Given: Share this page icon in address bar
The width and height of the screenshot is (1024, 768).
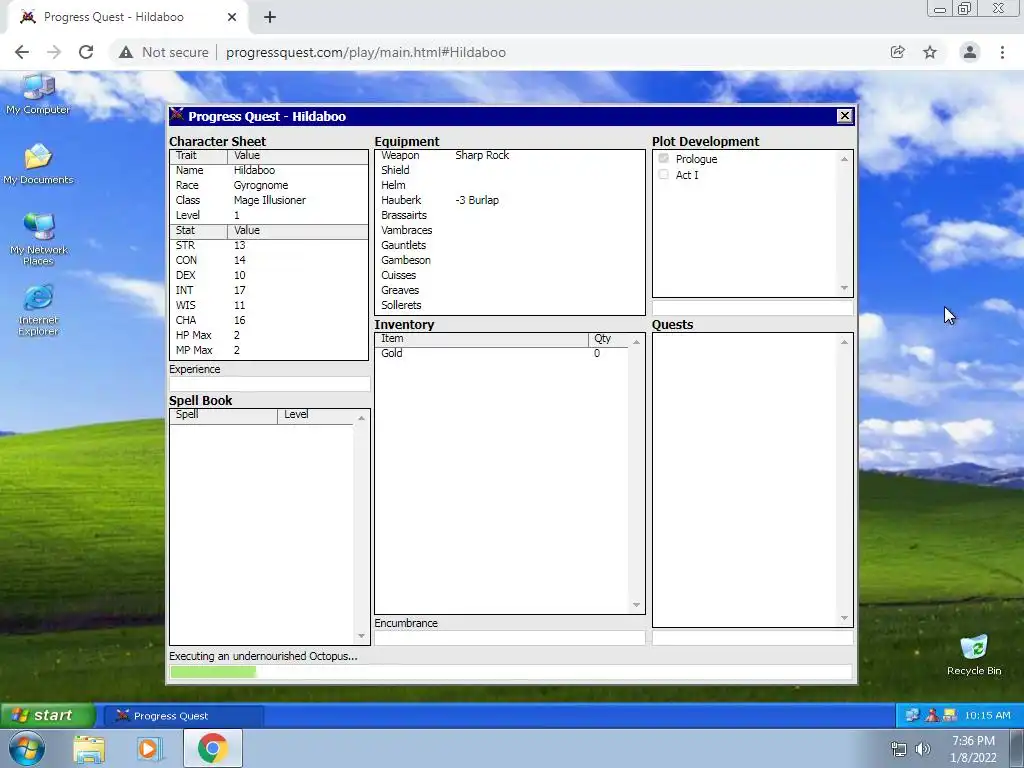Looking at the screenshot, I should pyautogui.click(x=897, y=52).
